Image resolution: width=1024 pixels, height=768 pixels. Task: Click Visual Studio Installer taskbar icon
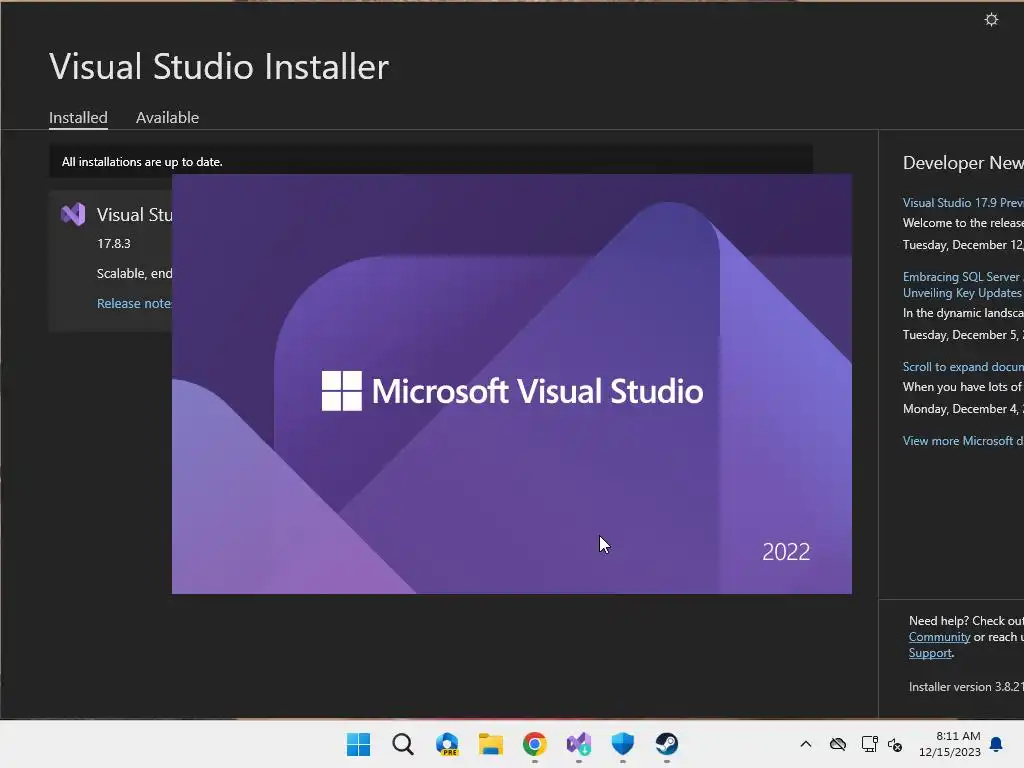[x=579, y=744]
